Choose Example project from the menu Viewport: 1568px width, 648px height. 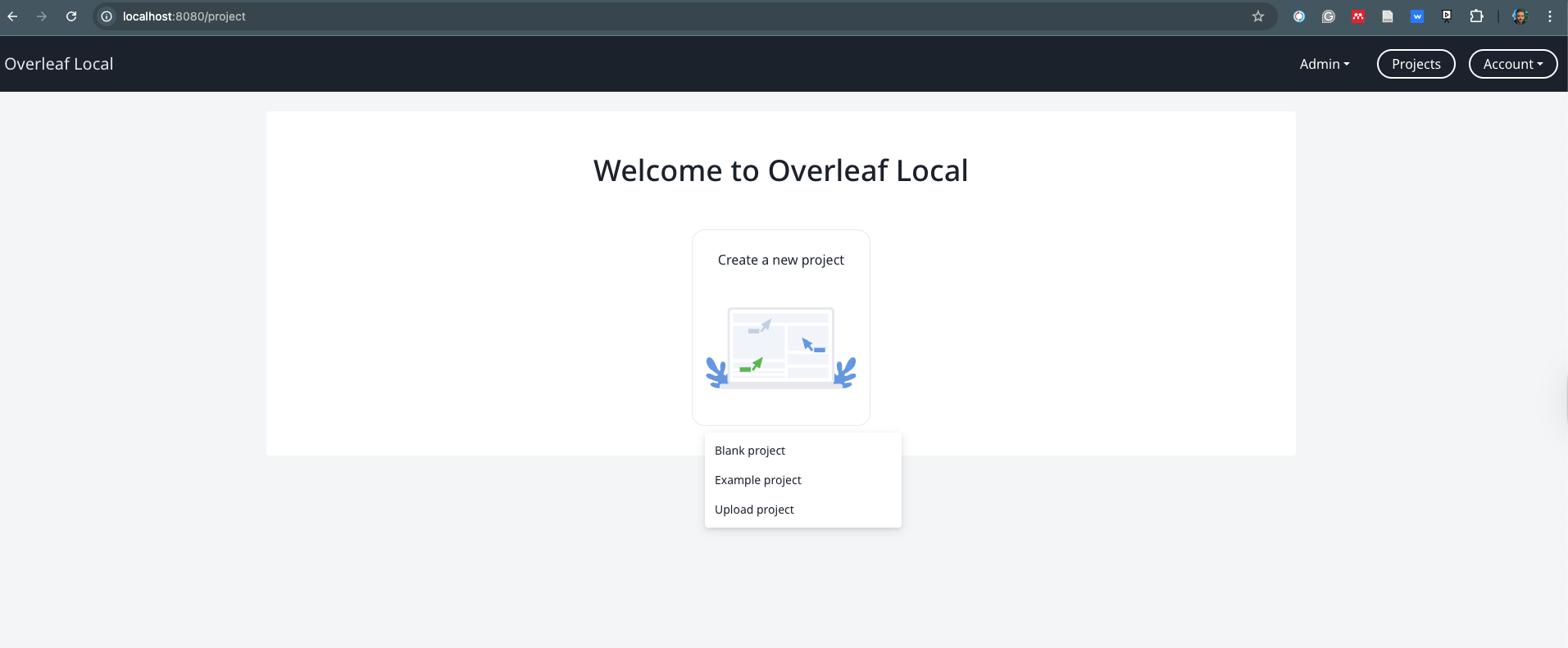(x=758, y=480)
